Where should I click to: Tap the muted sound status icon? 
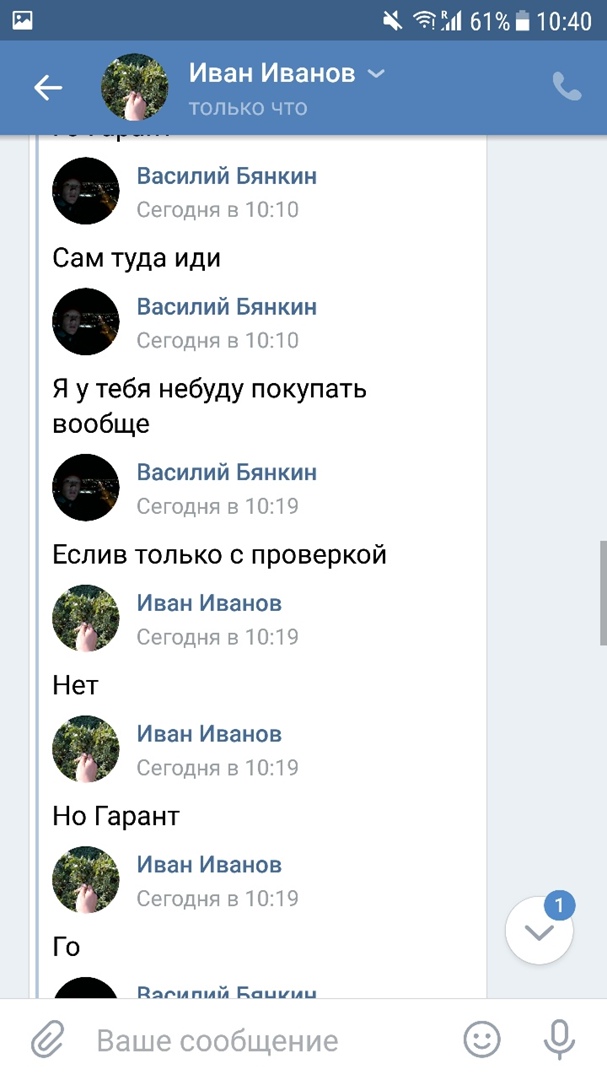pos(393,20)
